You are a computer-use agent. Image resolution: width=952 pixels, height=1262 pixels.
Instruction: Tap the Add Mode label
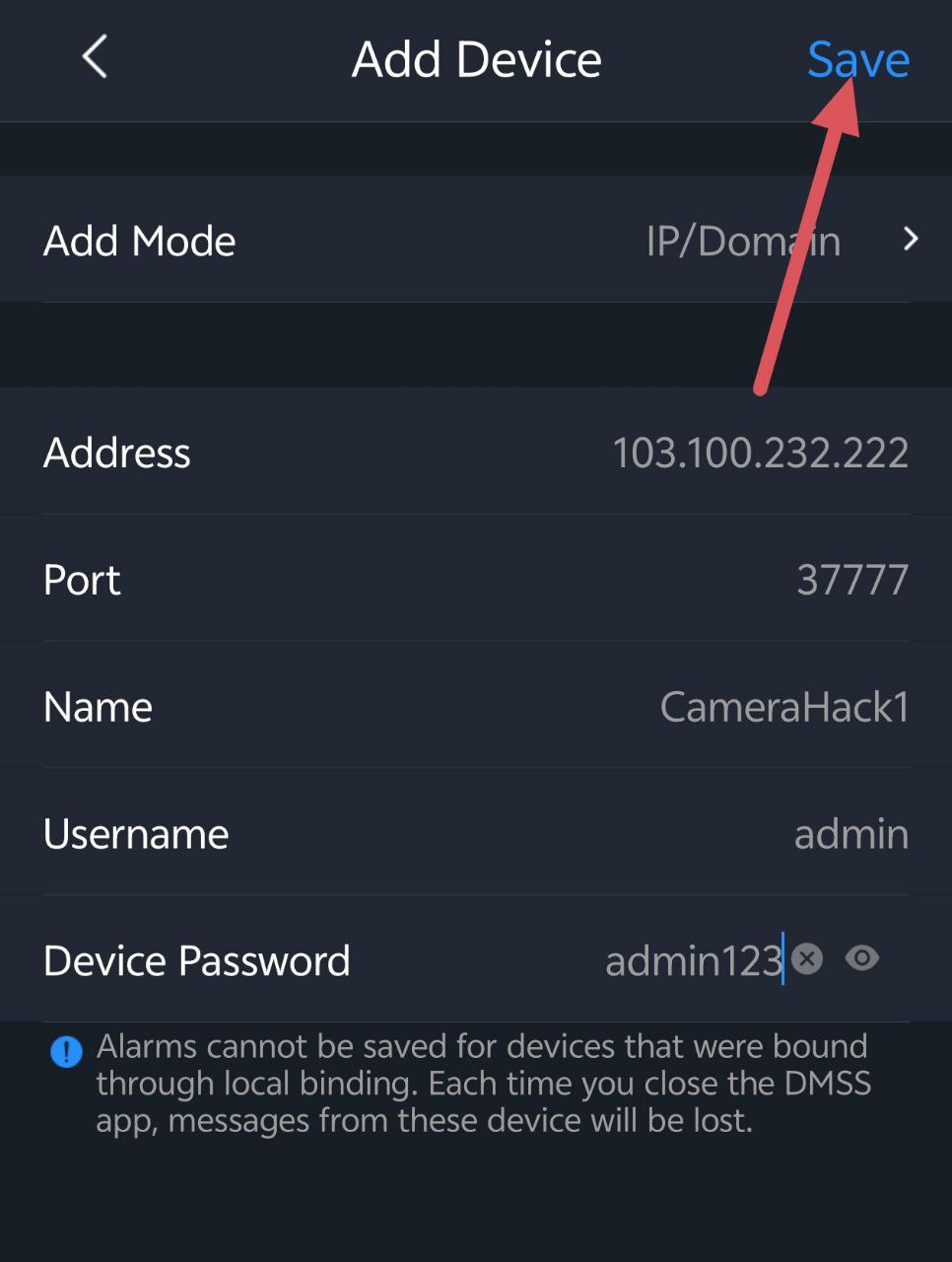140,242
